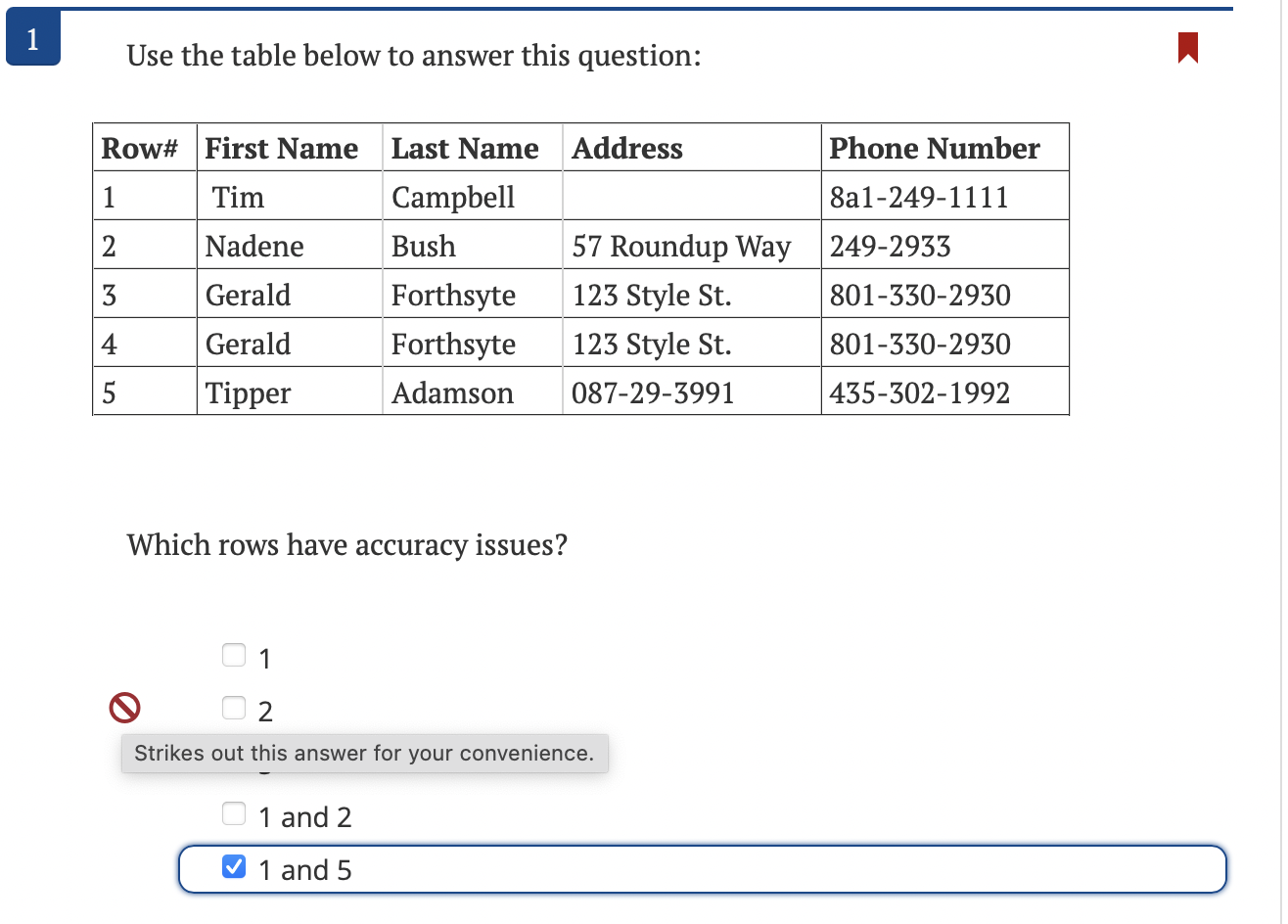Select the strike-out icon beside answer 2

(x=124, y=707)
